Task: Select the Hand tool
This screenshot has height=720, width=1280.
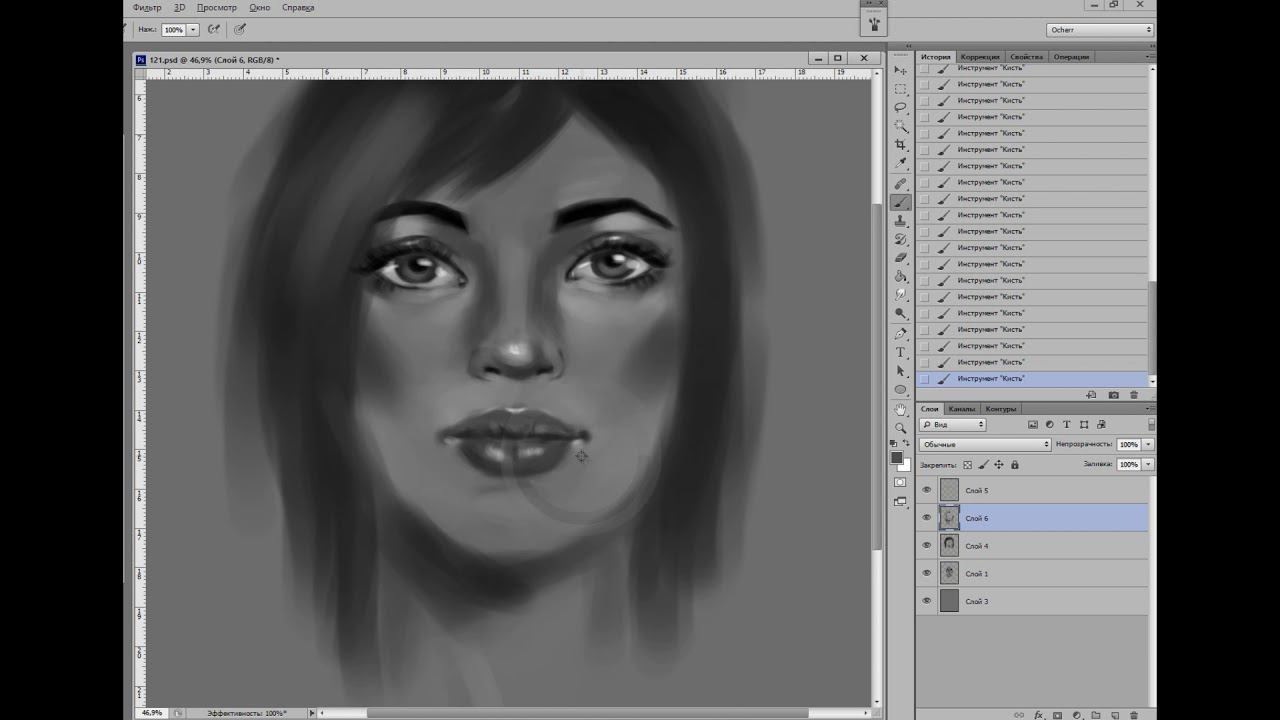Action: point(900,409)
